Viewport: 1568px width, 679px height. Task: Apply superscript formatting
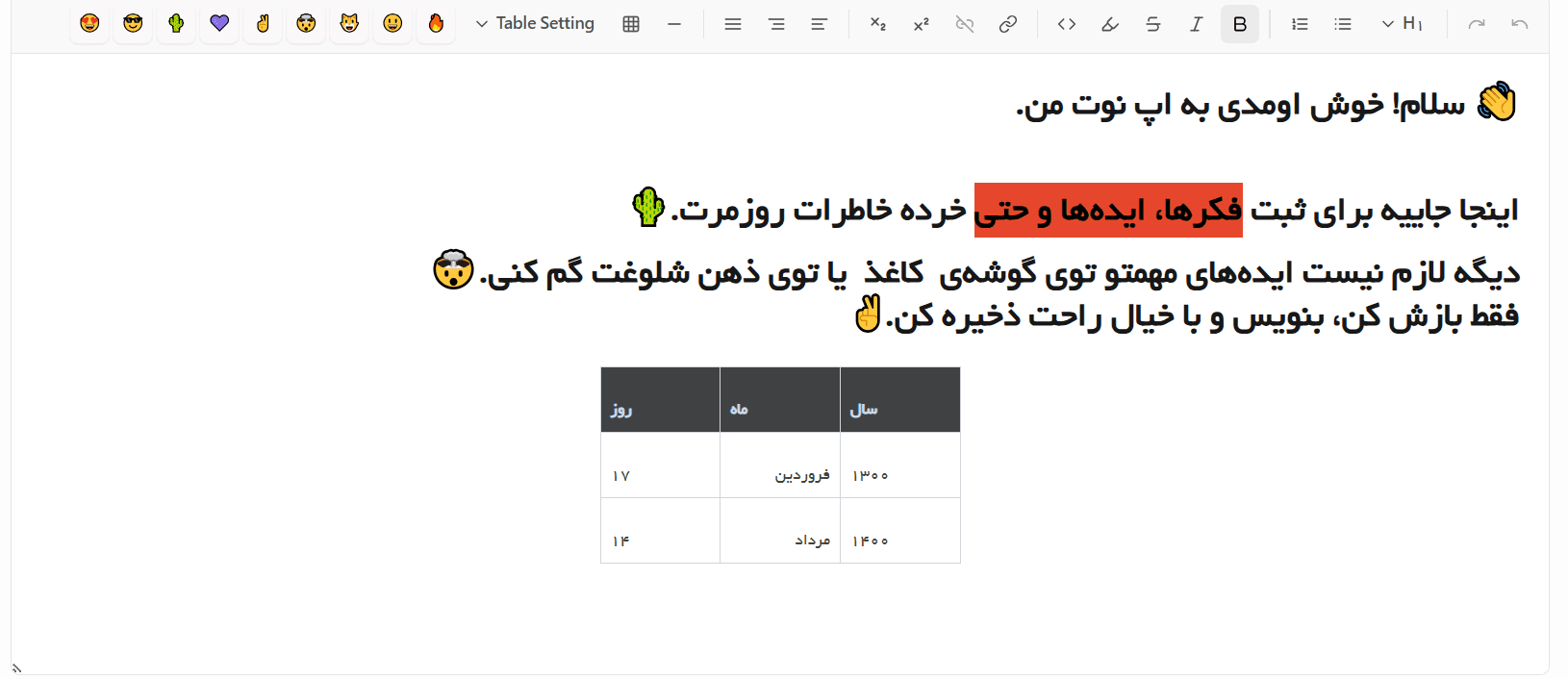(922, 24)
